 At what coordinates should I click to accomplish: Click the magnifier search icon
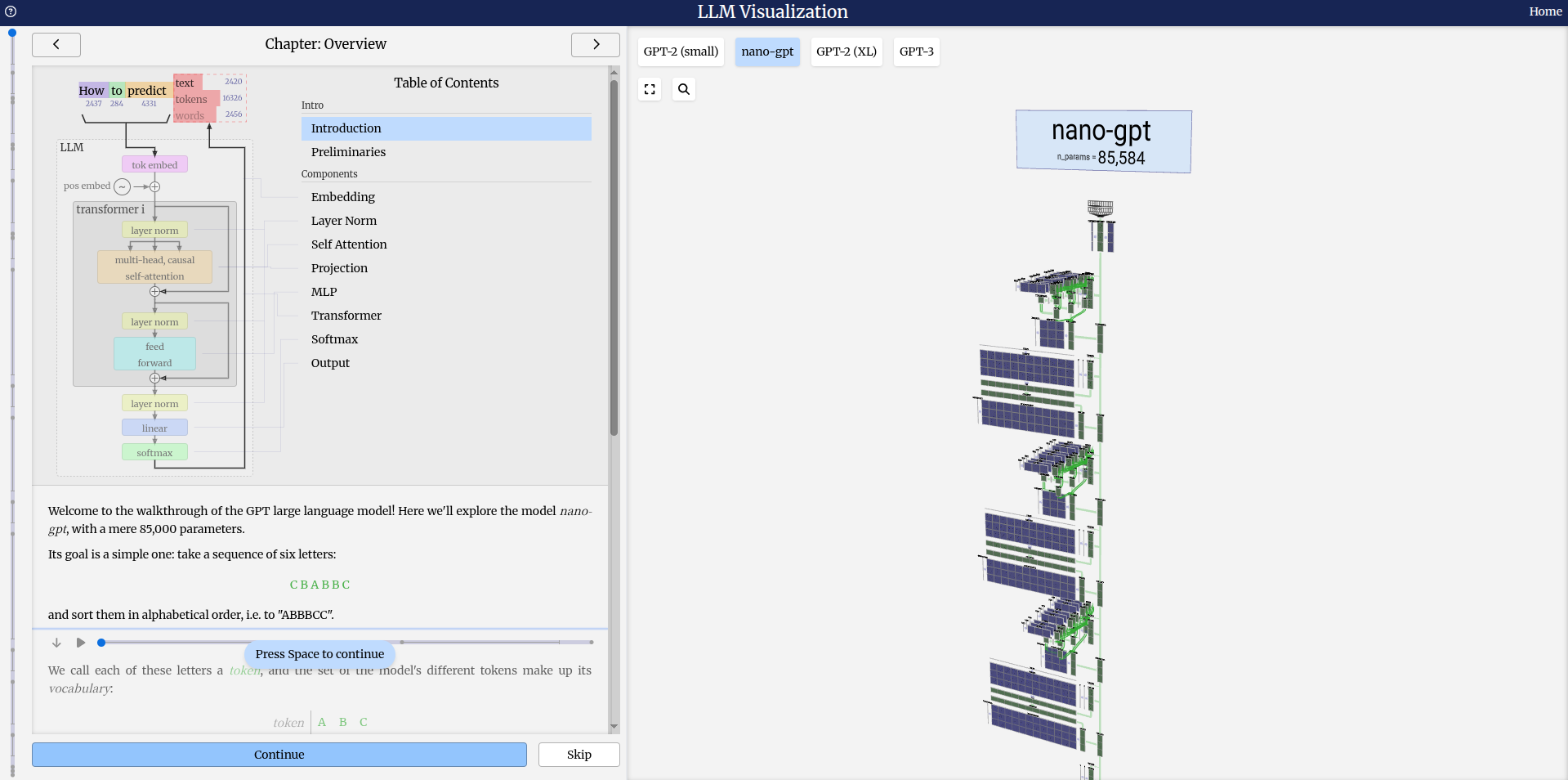click(x=684, y=89)
